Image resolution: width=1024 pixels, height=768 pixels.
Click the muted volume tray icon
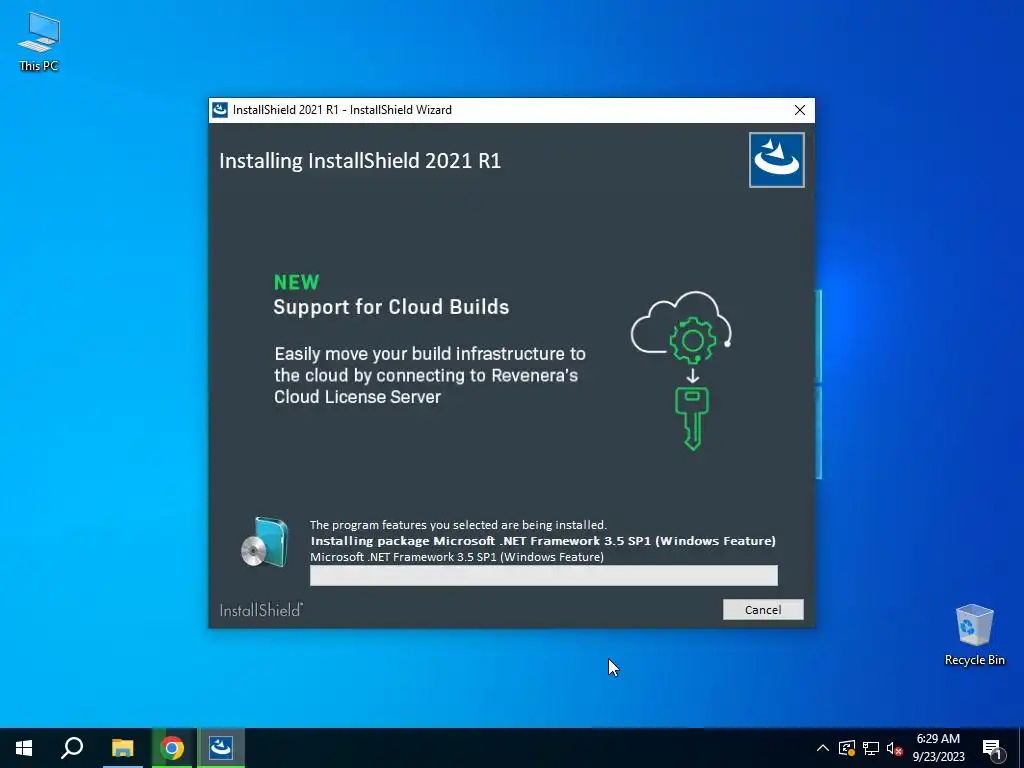pyautogui.click(x=894, y=748)
